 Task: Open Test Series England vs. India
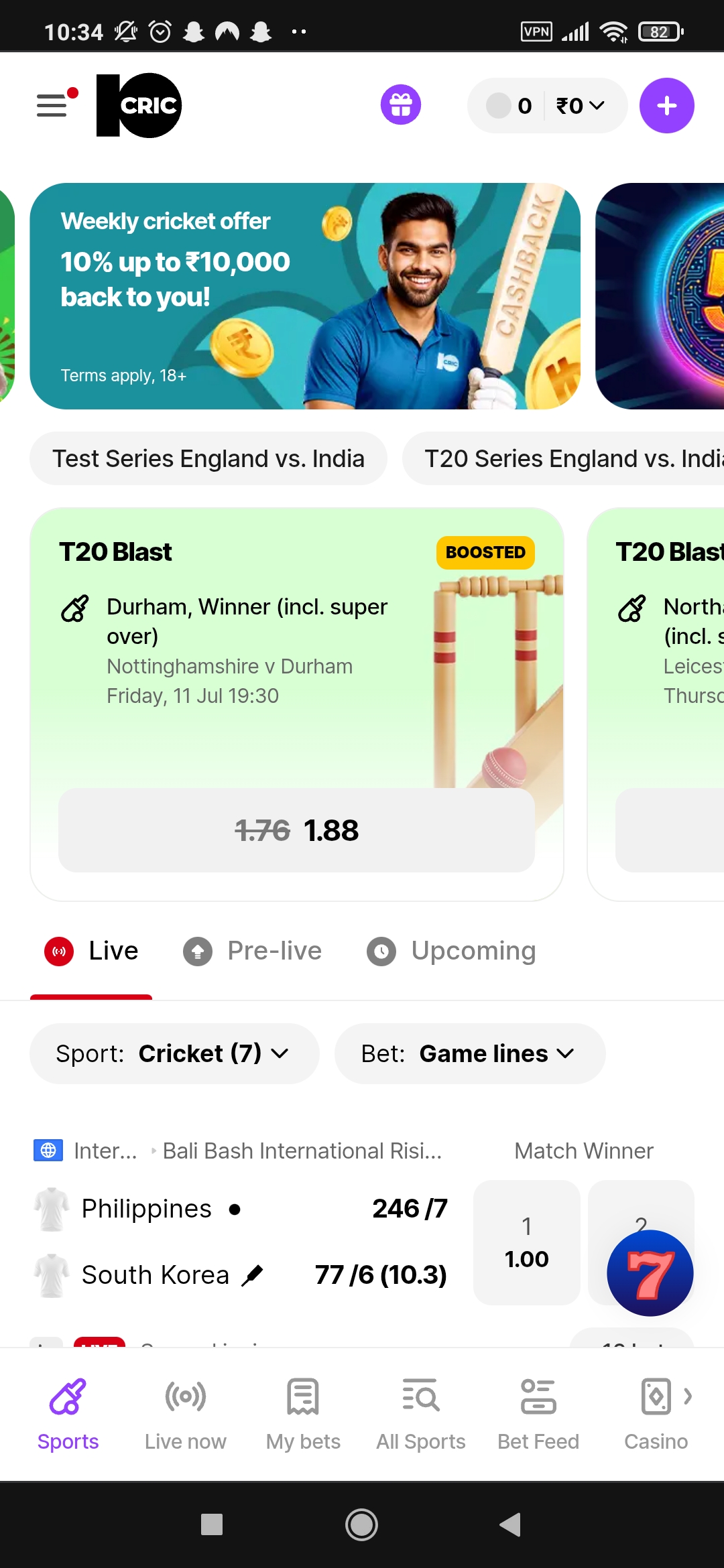[208, 458]
